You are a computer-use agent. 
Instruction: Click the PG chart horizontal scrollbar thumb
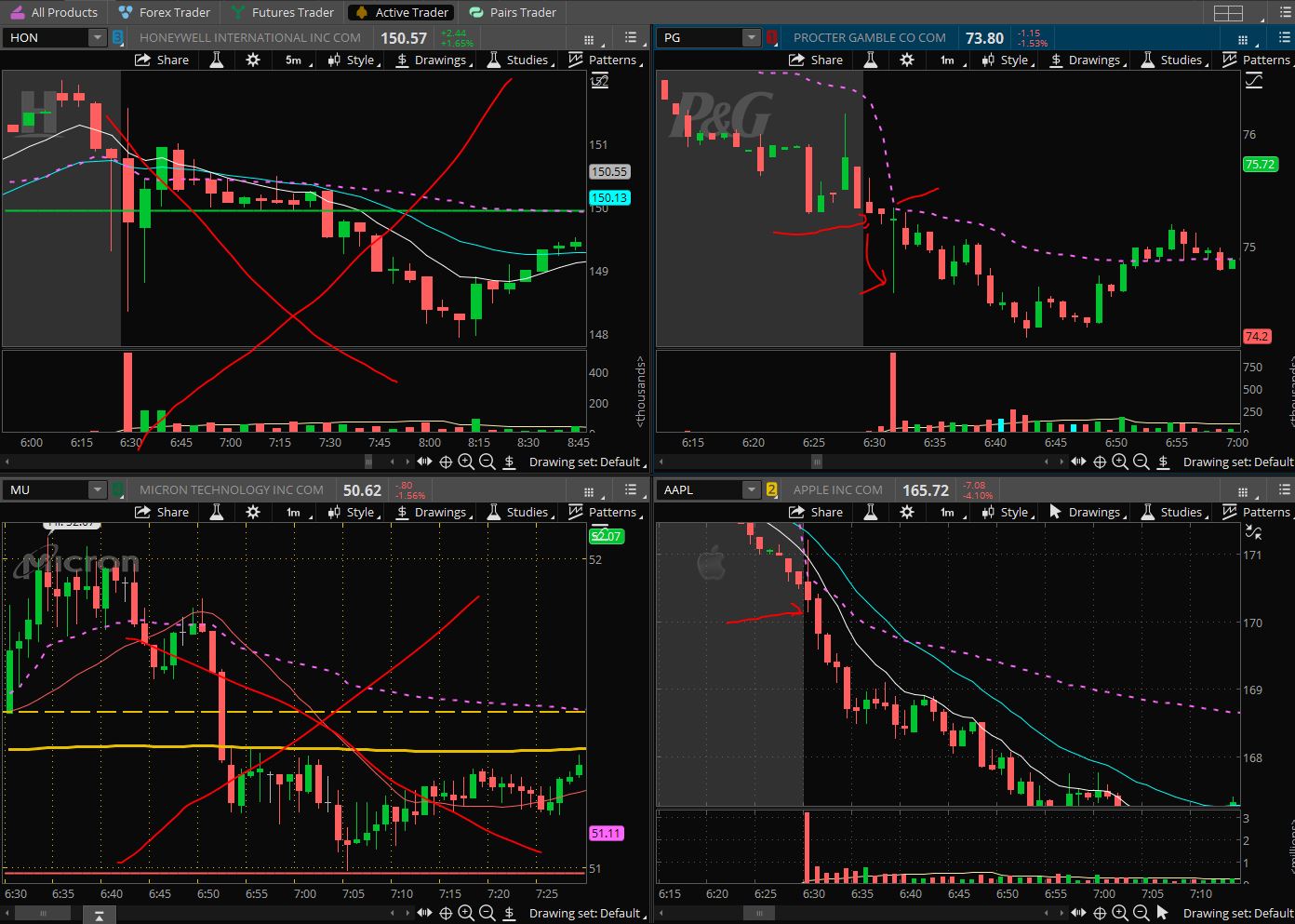pos(817,462)
